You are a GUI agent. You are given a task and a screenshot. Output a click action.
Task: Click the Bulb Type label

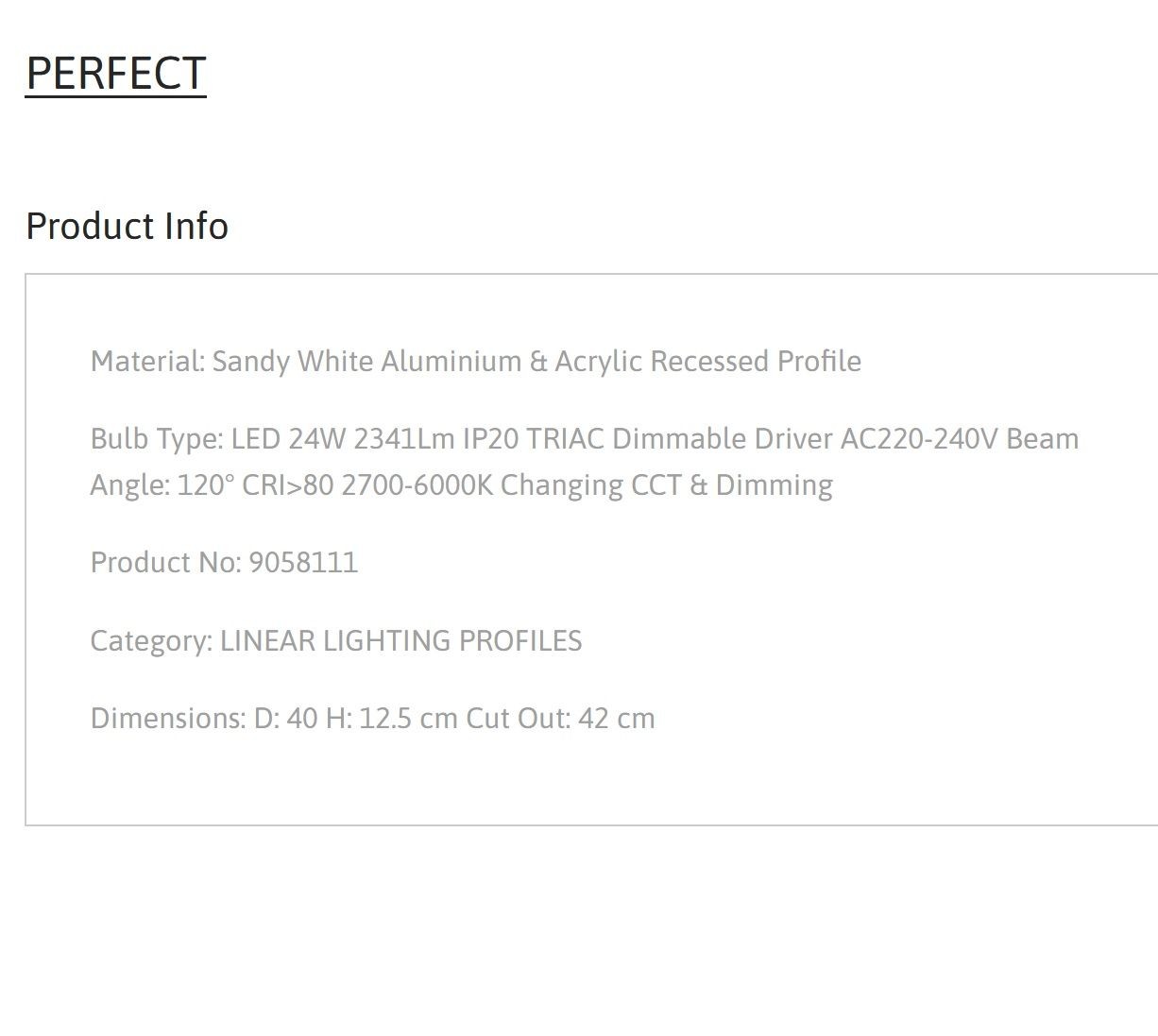[157, 438]
